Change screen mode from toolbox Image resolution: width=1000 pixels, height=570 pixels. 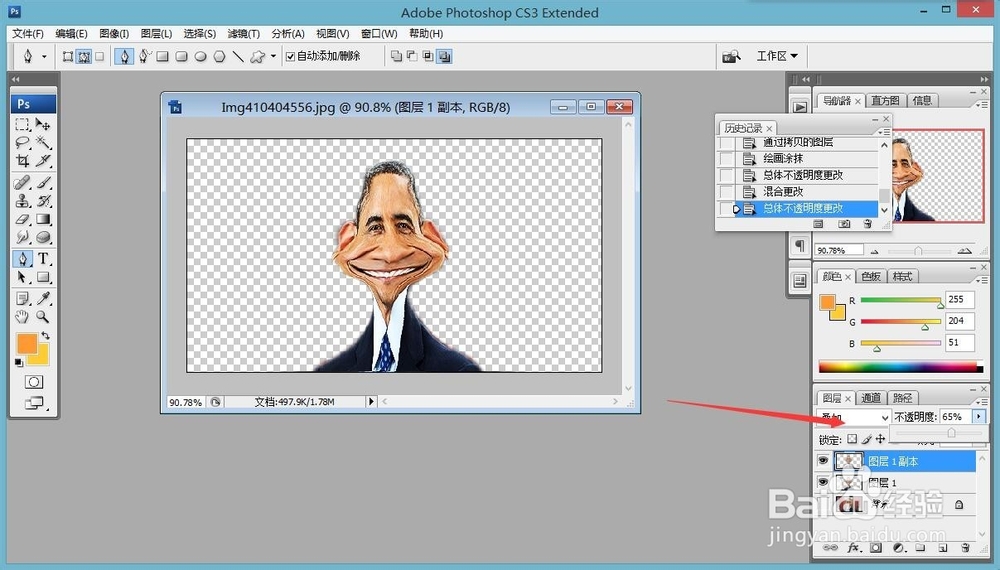(x=34, y=402)
